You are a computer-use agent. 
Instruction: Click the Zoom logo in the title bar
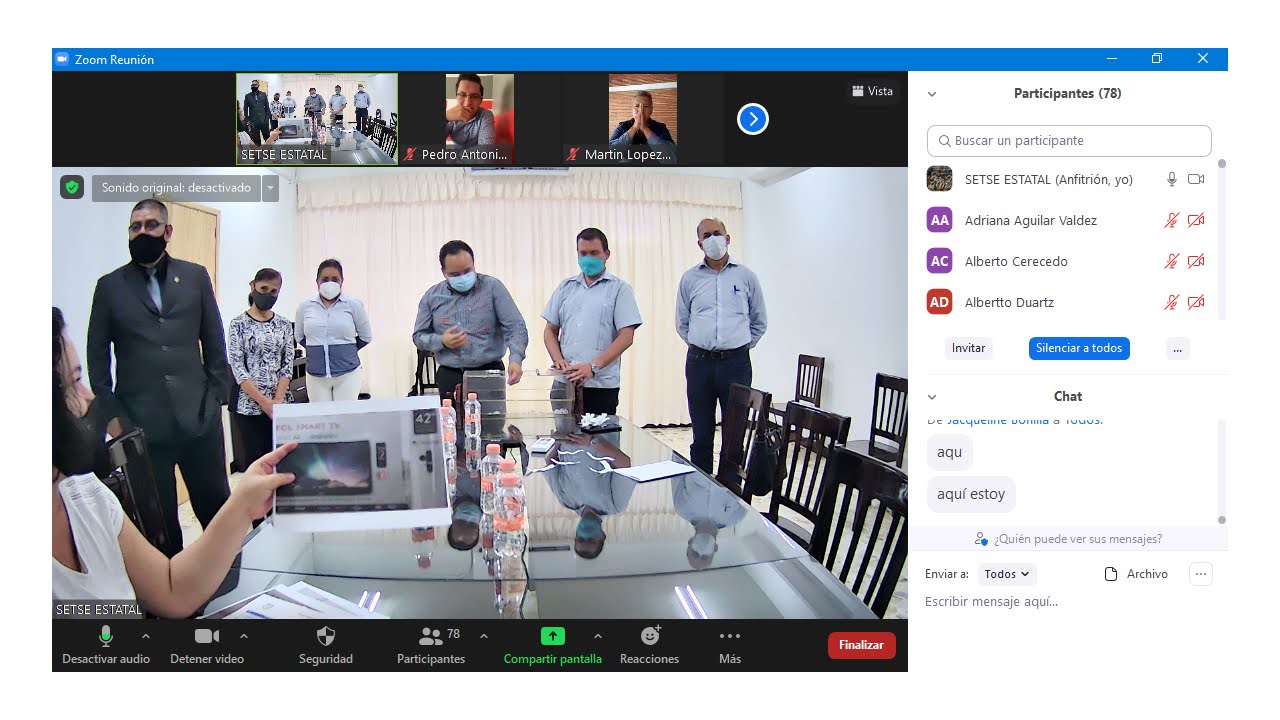point(62,59)
